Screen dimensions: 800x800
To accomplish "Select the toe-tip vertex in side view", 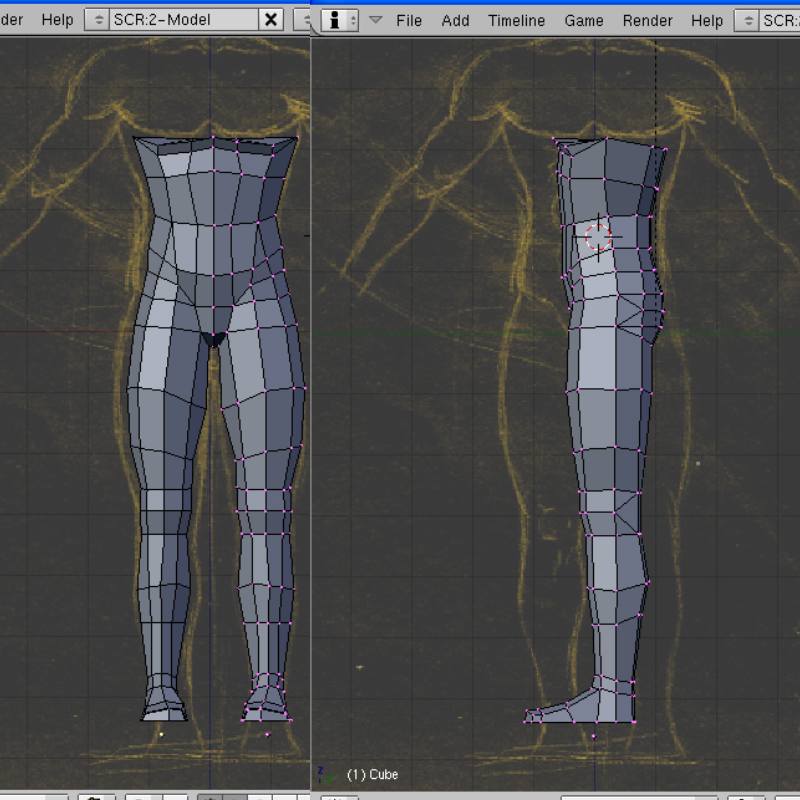I will (525, 721).
